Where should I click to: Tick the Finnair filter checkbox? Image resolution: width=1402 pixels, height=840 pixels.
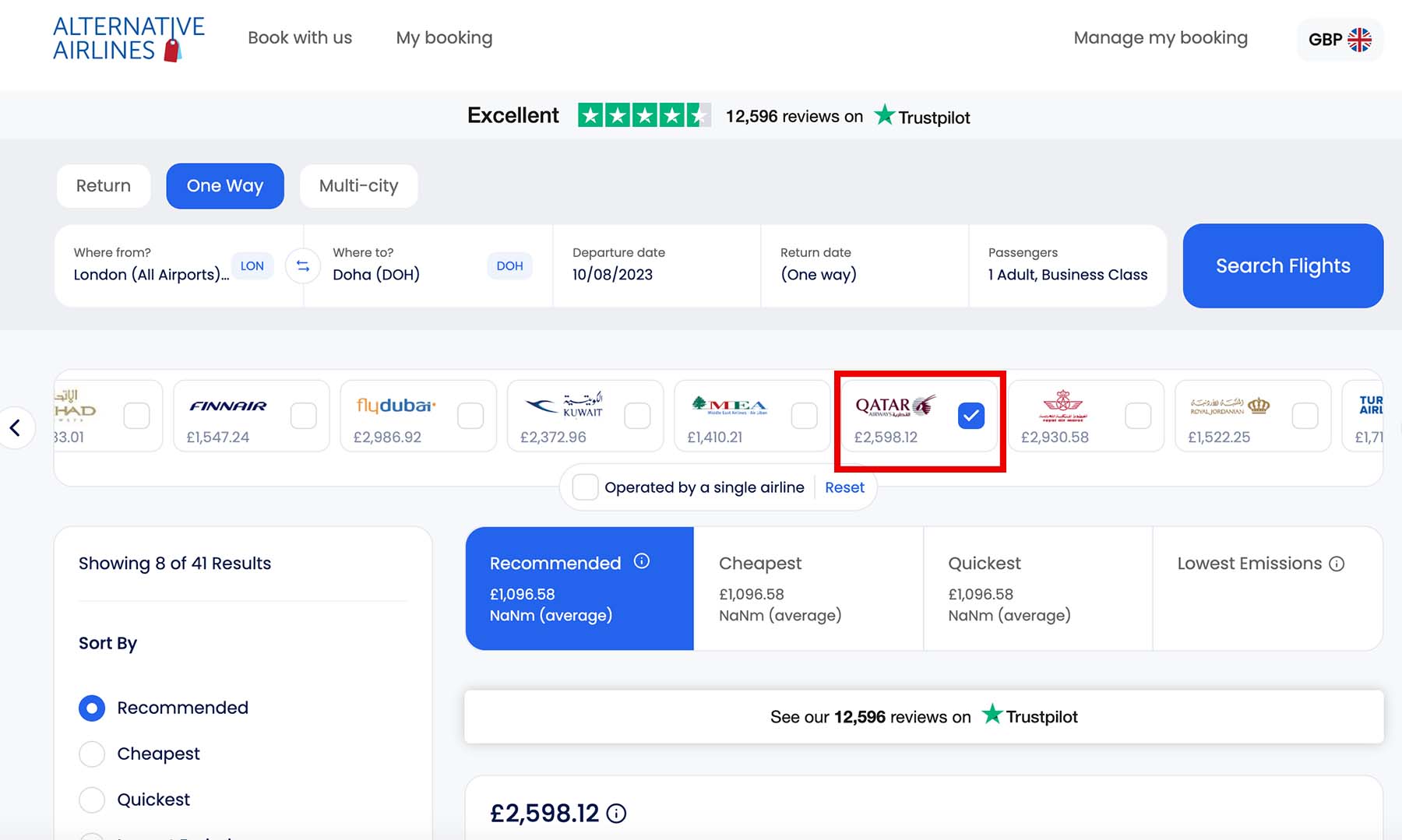click(x=304, y=416)
